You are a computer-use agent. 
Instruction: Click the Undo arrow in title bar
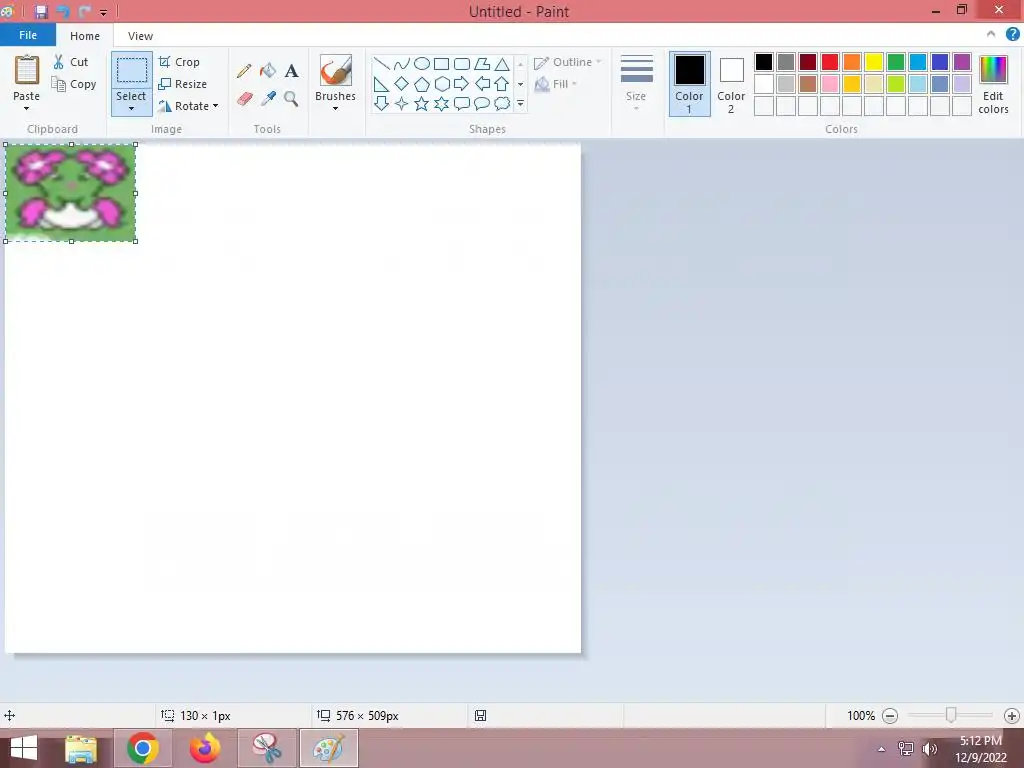point(63,12)
